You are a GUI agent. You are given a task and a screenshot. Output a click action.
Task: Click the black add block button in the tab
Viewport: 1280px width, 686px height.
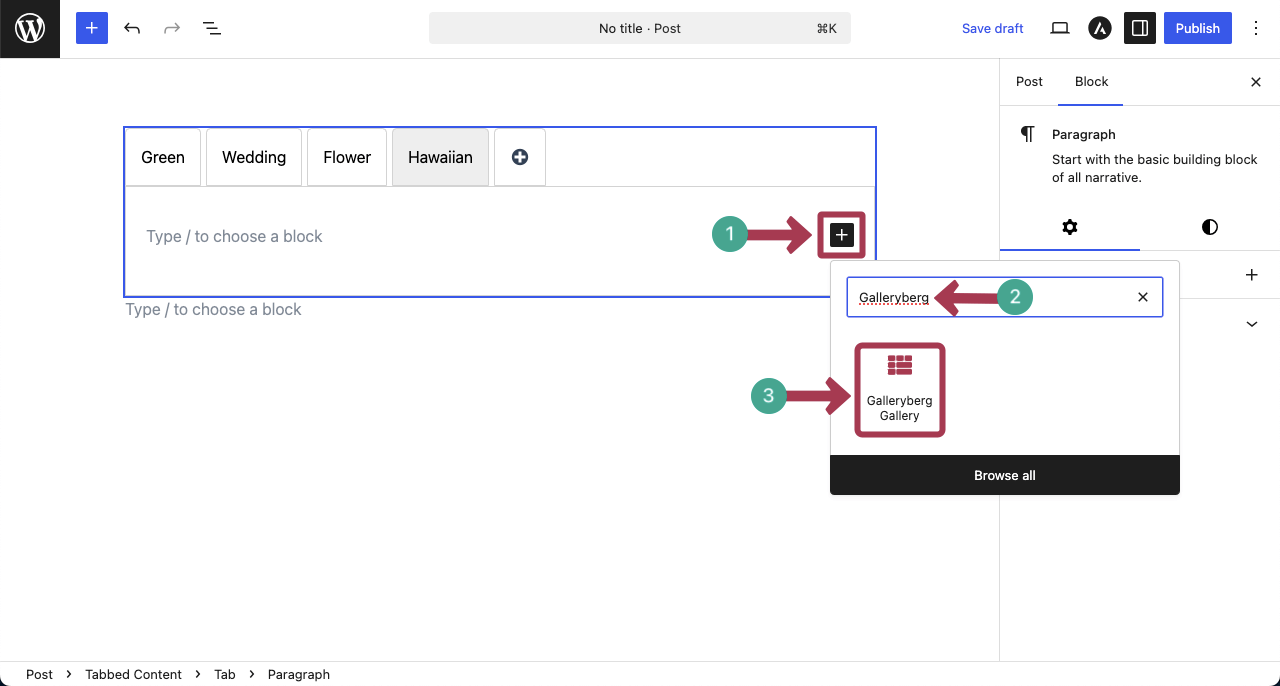point(842,235)
